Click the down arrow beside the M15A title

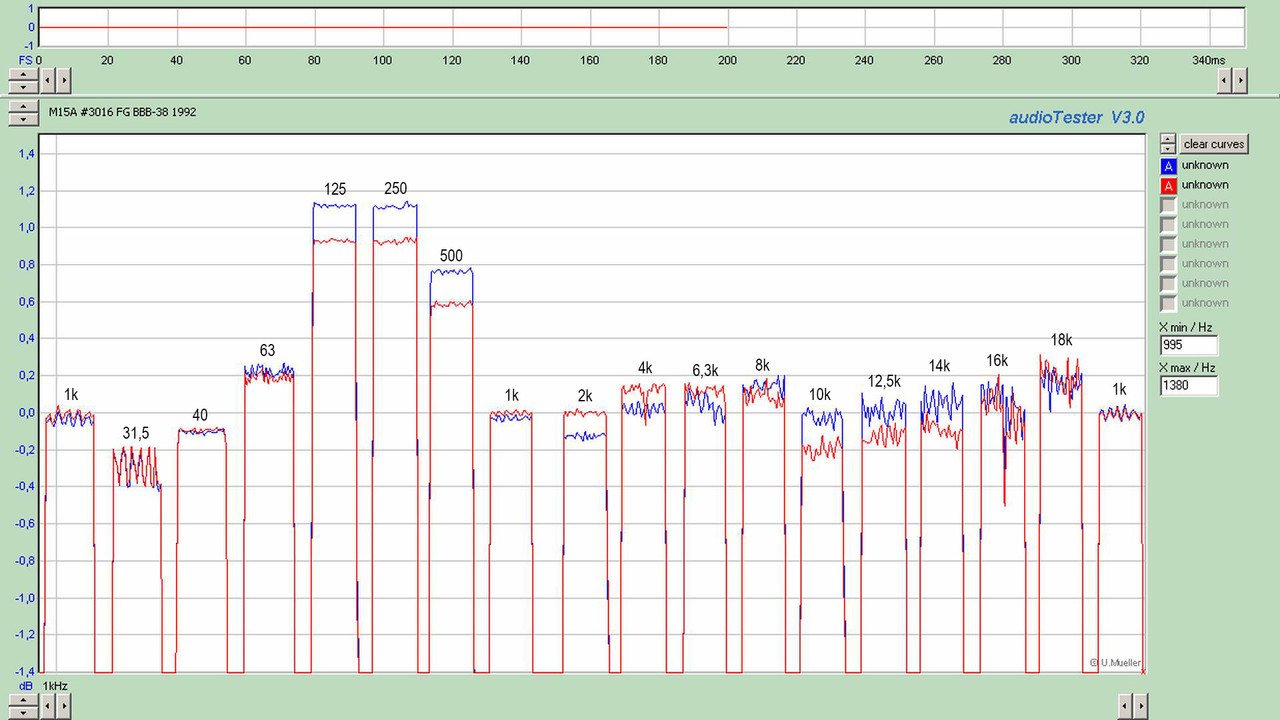pos(23,119)
